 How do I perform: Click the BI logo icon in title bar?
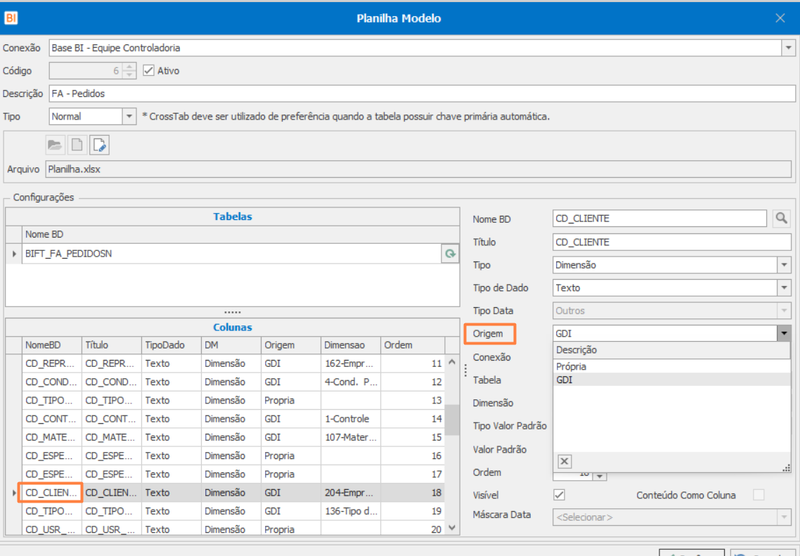(x=11, y=18)
